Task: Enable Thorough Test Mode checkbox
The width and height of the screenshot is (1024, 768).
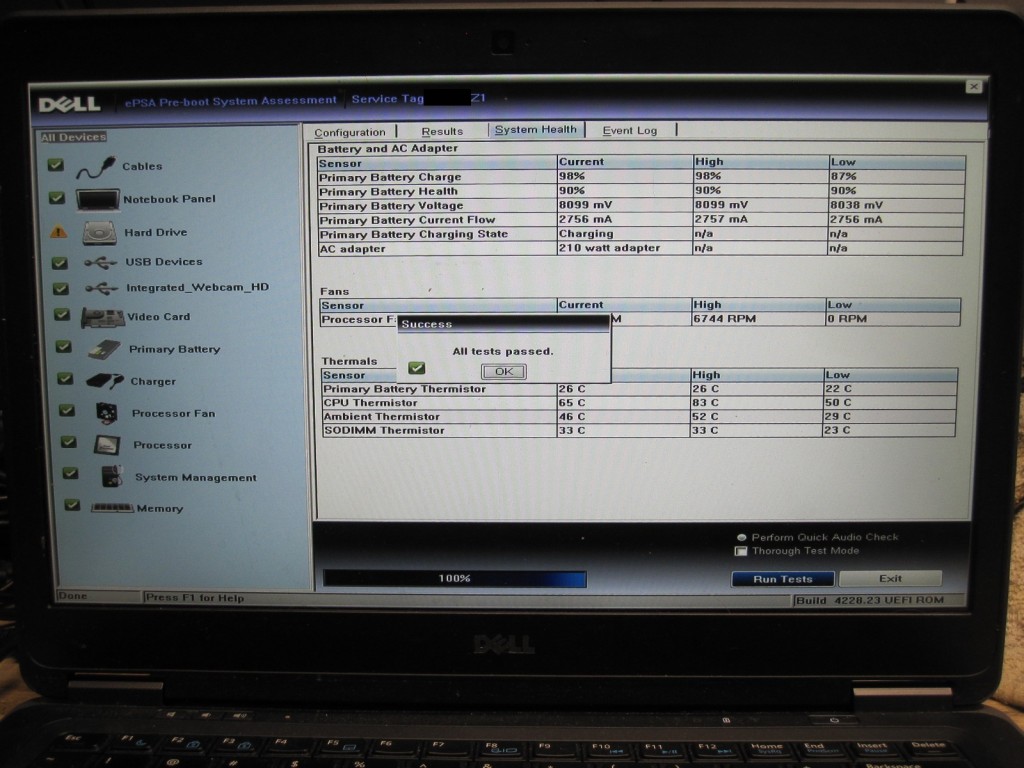Action: 741,551
